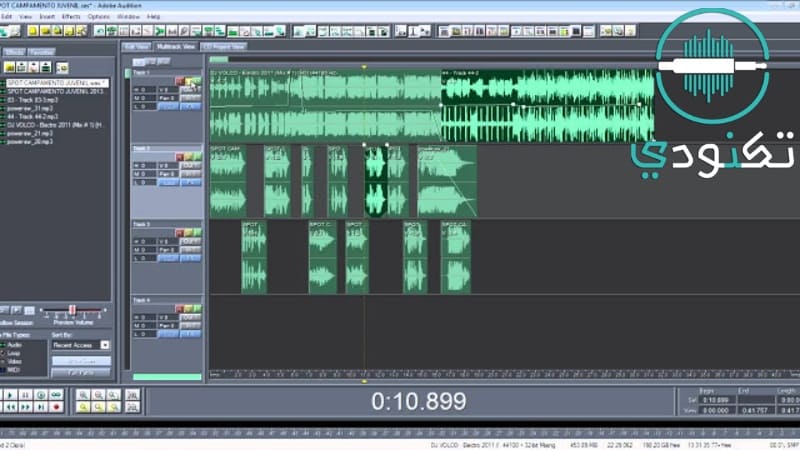Viewport: 800px width, 450px height.
Task: Click the undo arrow icon in main toolbar
Action: coord(99,32)
